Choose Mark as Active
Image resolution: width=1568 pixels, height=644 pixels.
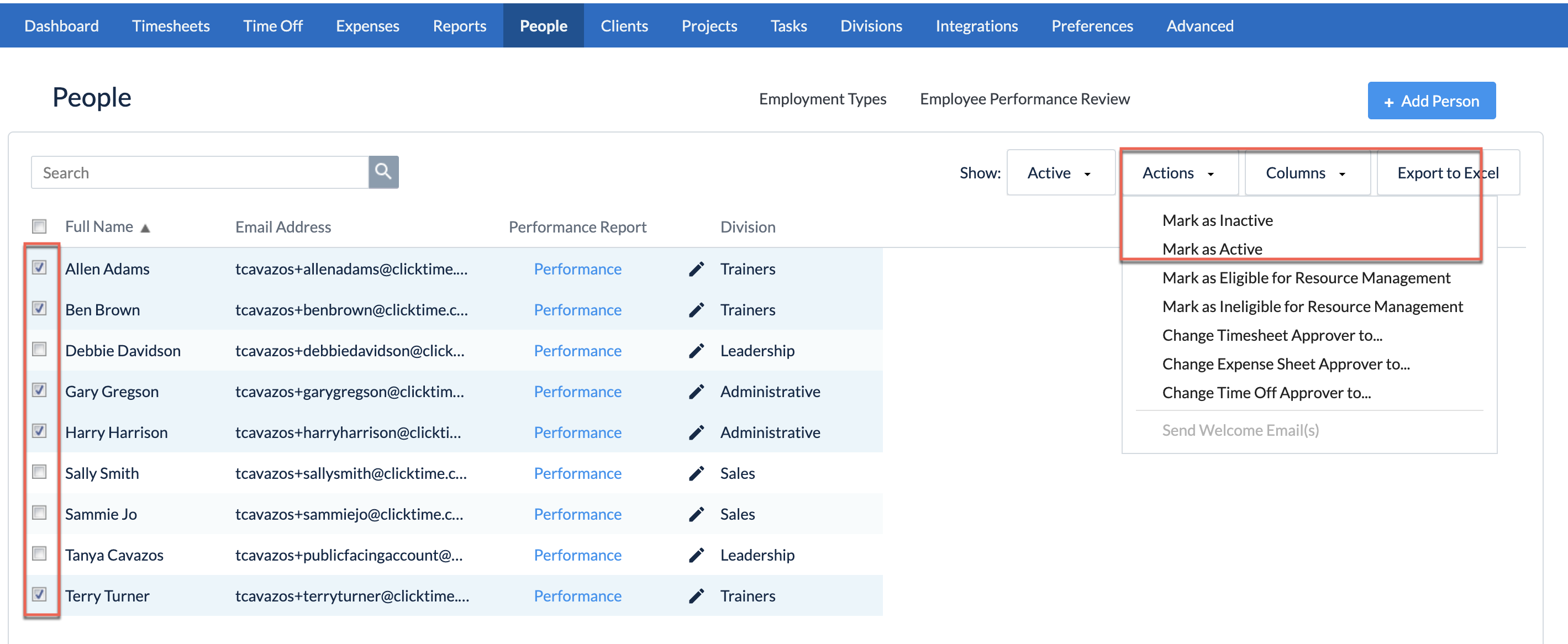(x=1212, y=249)
